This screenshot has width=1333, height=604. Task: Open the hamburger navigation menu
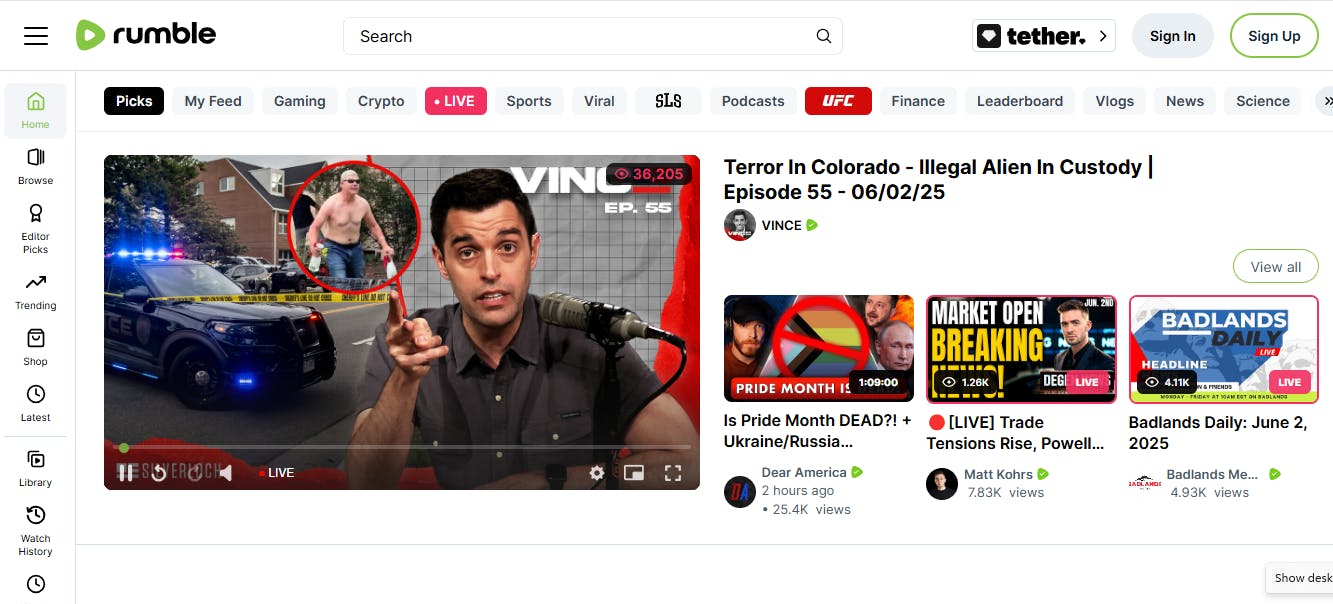(36, 36)
